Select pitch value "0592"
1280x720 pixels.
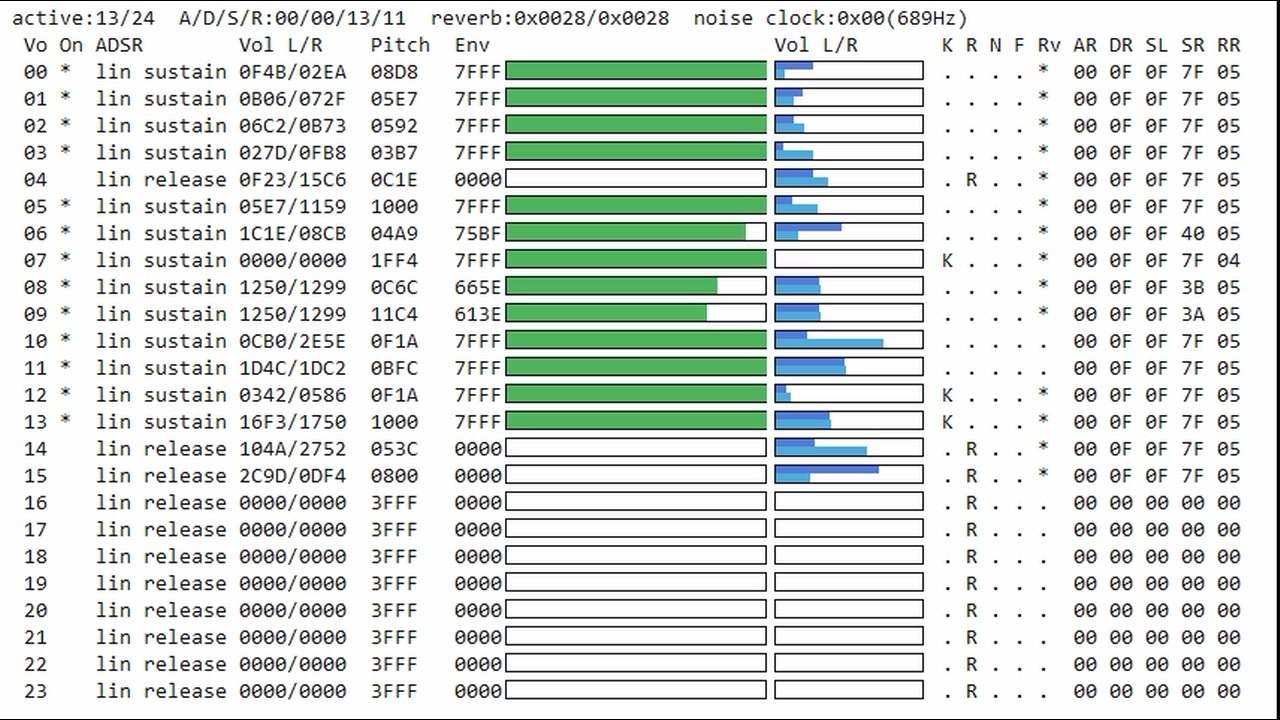coord(394,126)
